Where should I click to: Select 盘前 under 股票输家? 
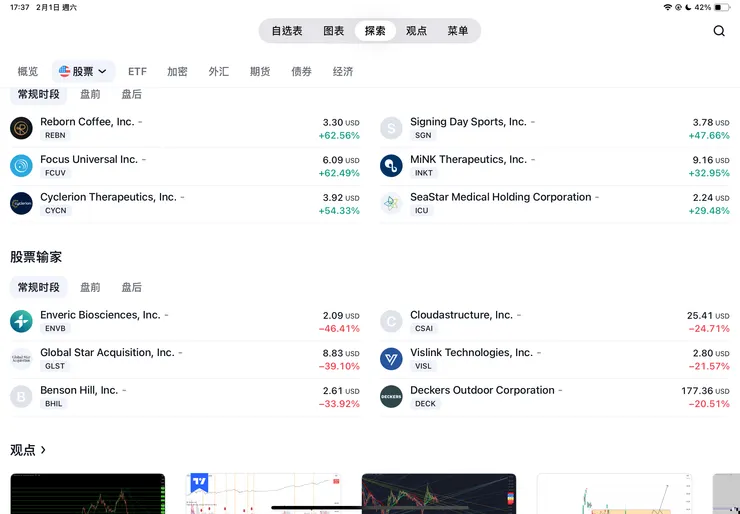[x=90, y=287]
